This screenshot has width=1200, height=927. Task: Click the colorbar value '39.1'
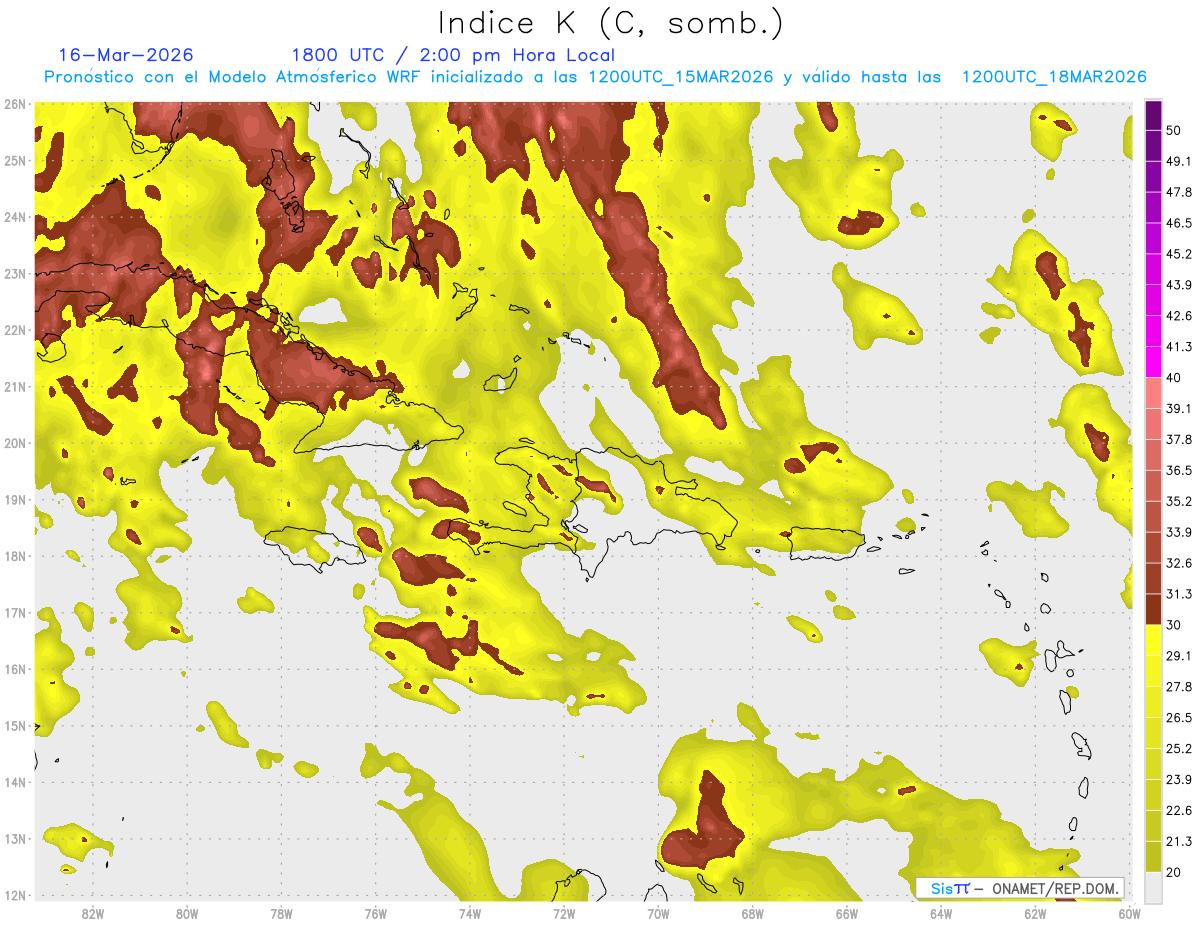1178,408
